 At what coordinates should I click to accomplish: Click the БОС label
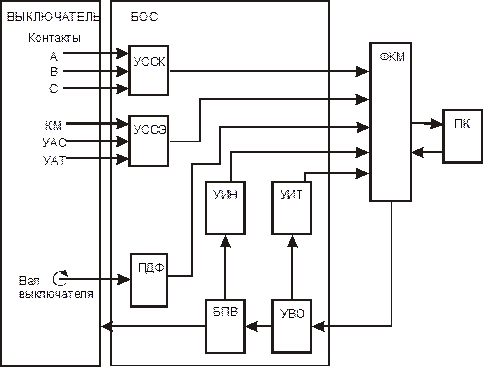click(144, 17)
